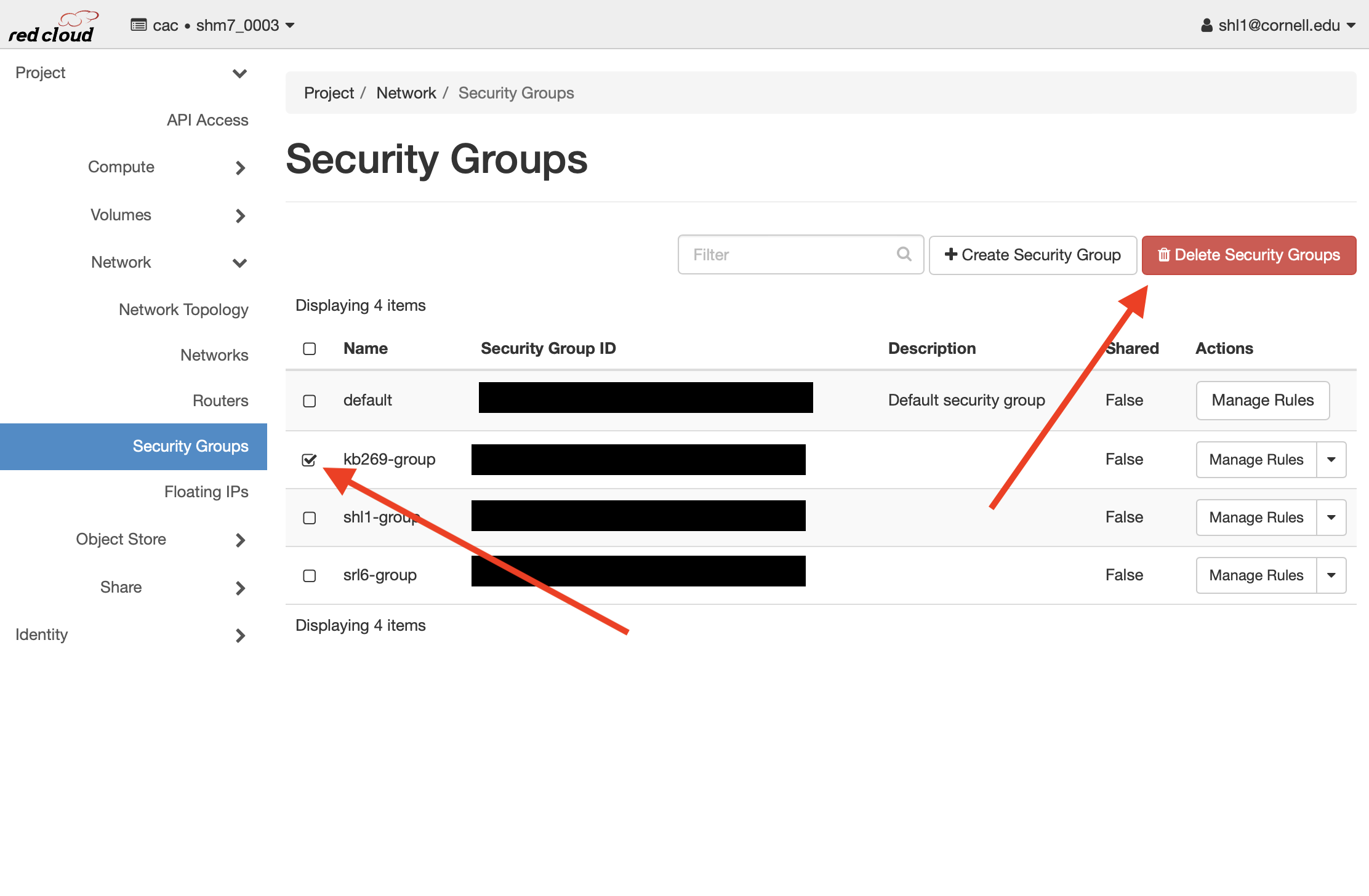Click the Name column header

[366, 349]
